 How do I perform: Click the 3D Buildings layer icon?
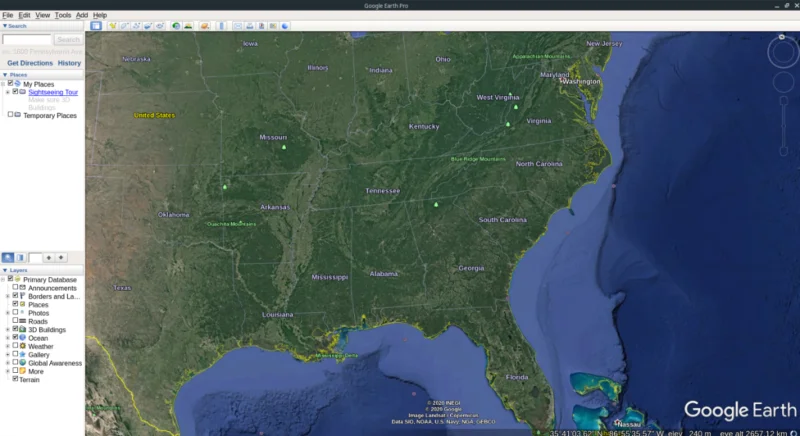[x=22, y=329]
